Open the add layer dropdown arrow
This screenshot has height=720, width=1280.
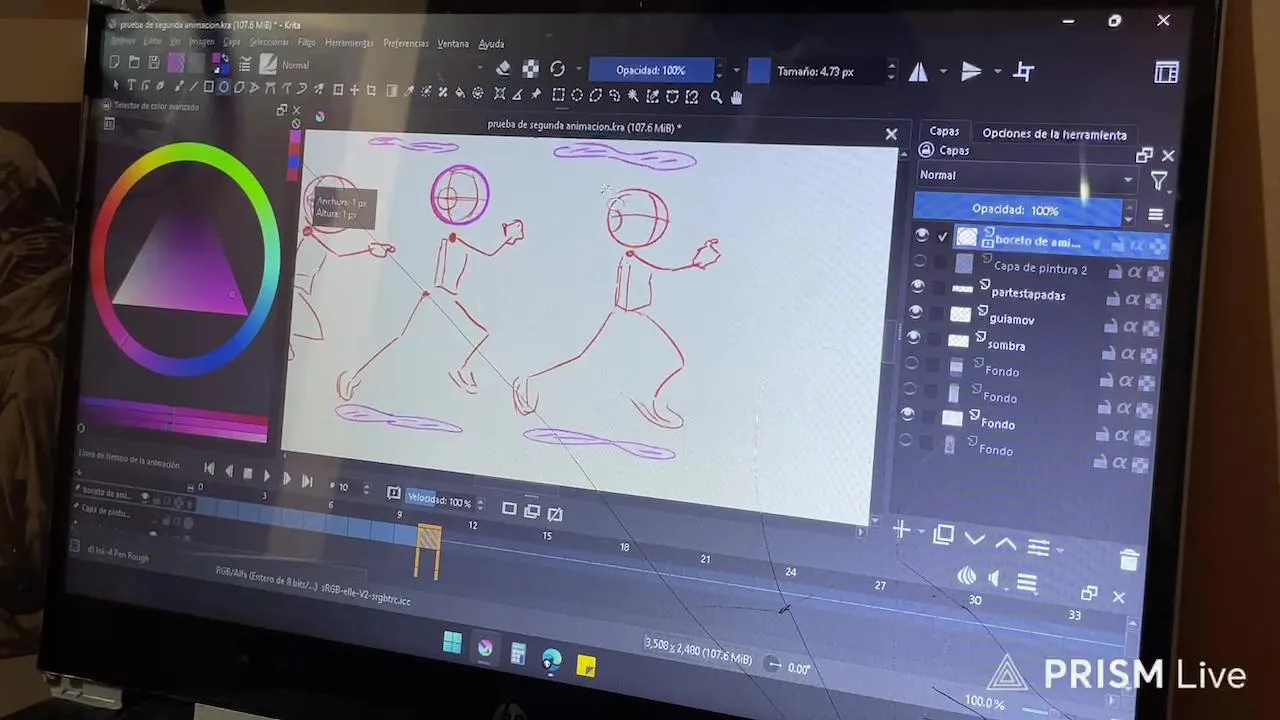(x=919, y=533)
